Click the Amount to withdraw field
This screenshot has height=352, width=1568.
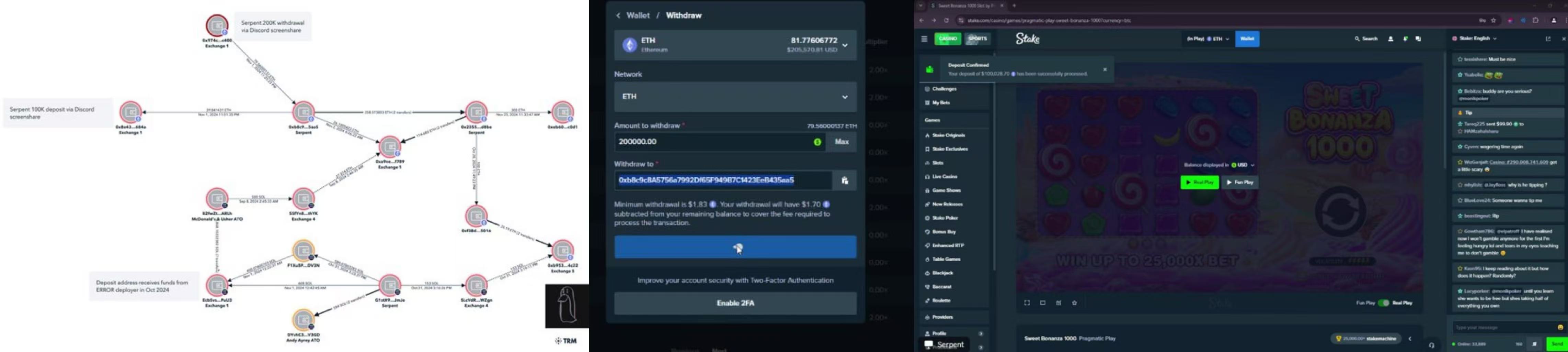(x=720, y=142)
